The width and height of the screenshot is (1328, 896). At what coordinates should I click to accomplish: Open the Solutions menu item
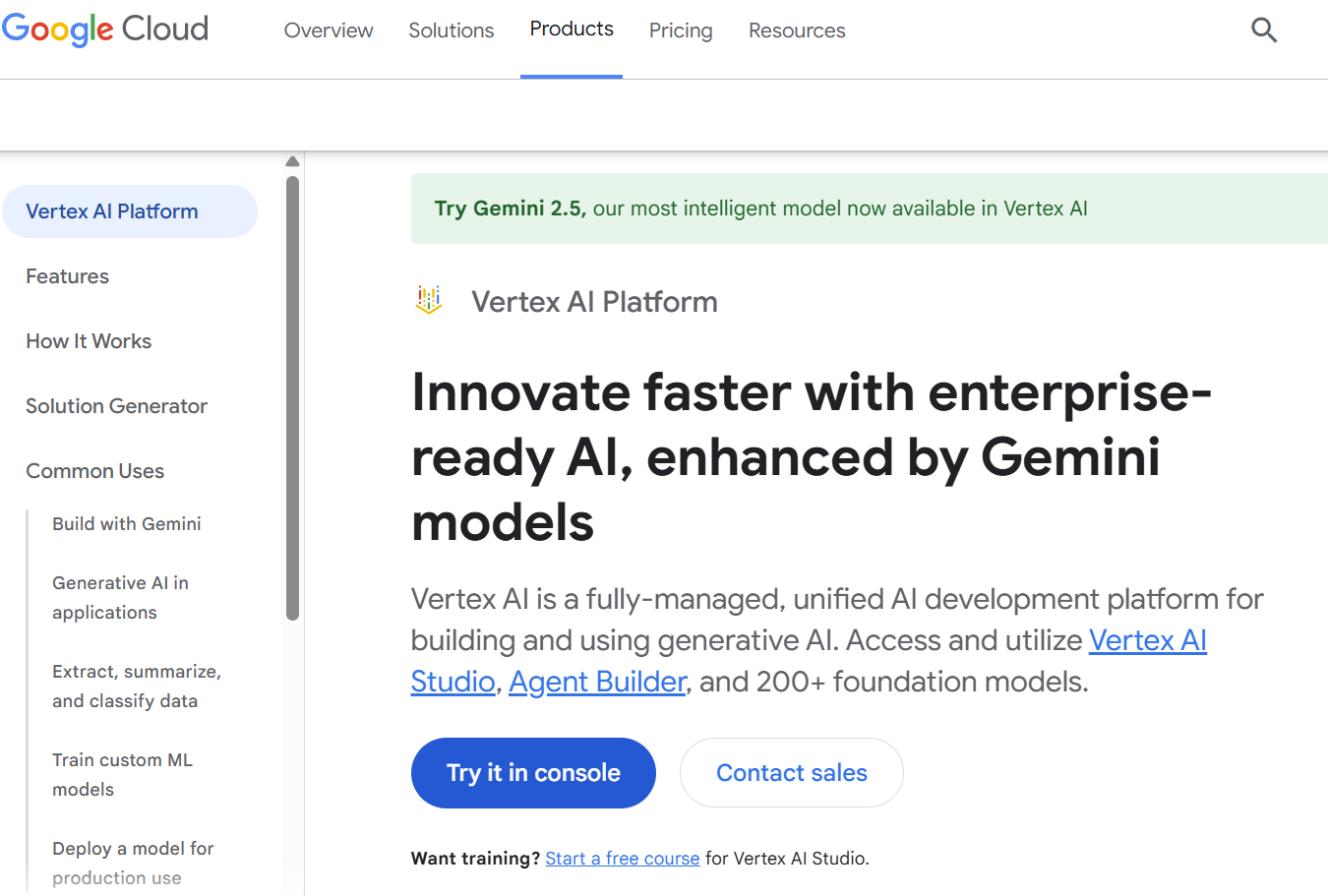tap(452, 30)
